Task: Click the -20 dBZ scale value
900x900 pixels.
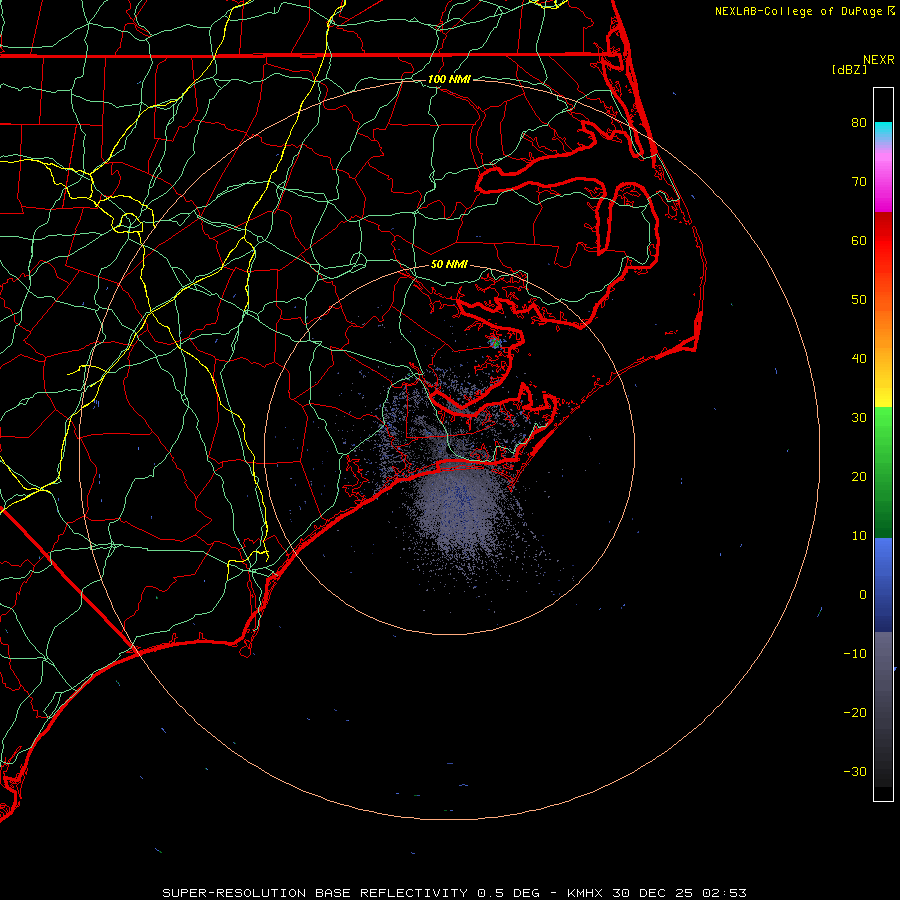Action: 855,712
